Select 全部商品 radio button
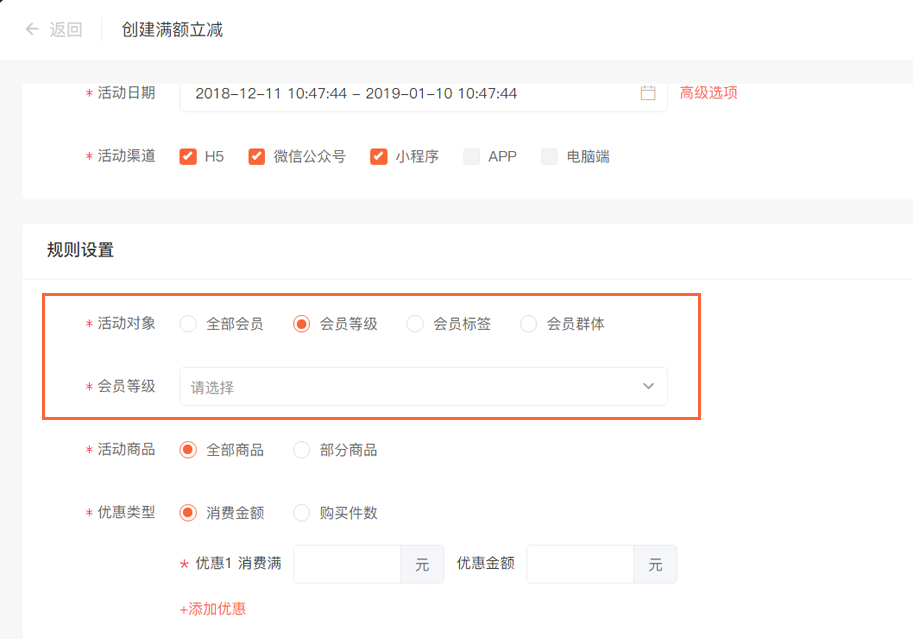This screenshot has height=639, width=915. [x=188, y=450]
